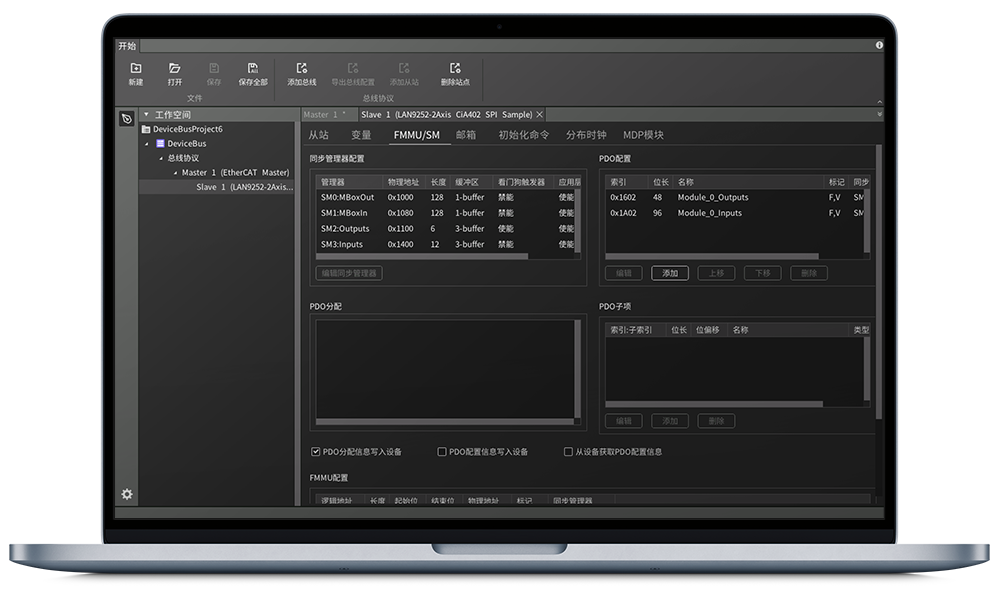This screenshot has height=600, width=1000.
Task: Open settings via the sidebar gear icon
Action: coord(127,494)
